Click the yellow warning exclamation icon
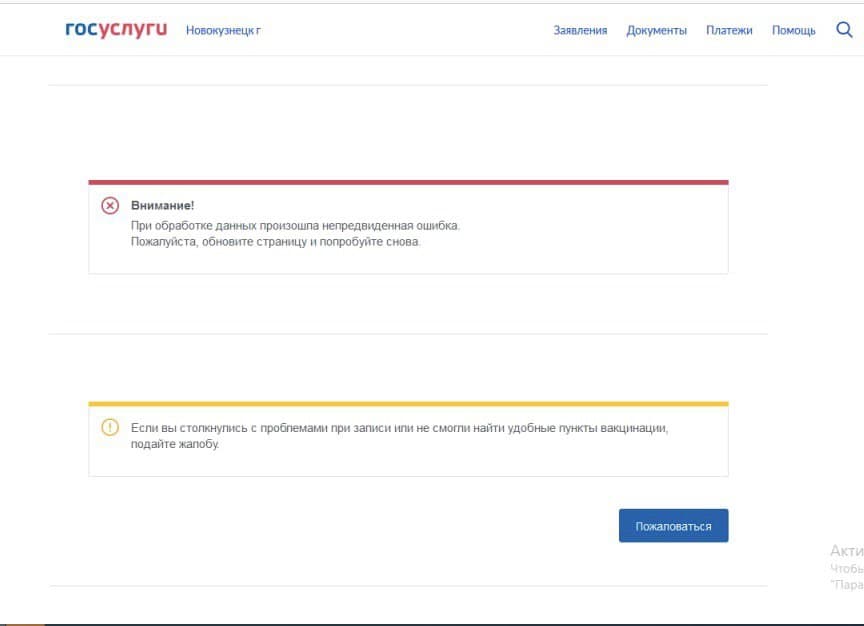Image resolution: width=864 pixels, height=626 pixels. pos(110,427)
